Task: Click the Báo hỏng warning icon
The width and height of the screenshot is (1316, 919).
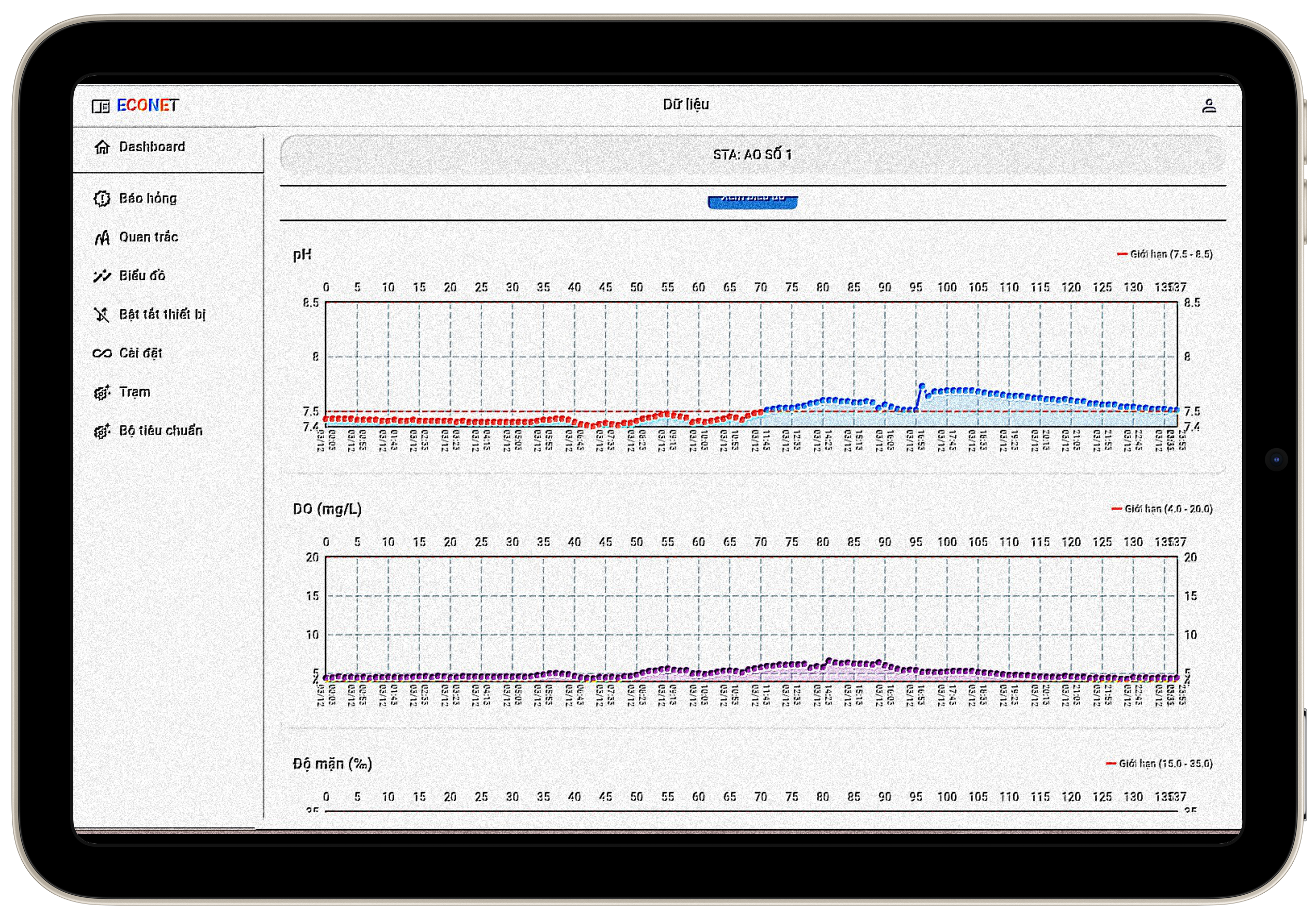Action: coord(102,198)
